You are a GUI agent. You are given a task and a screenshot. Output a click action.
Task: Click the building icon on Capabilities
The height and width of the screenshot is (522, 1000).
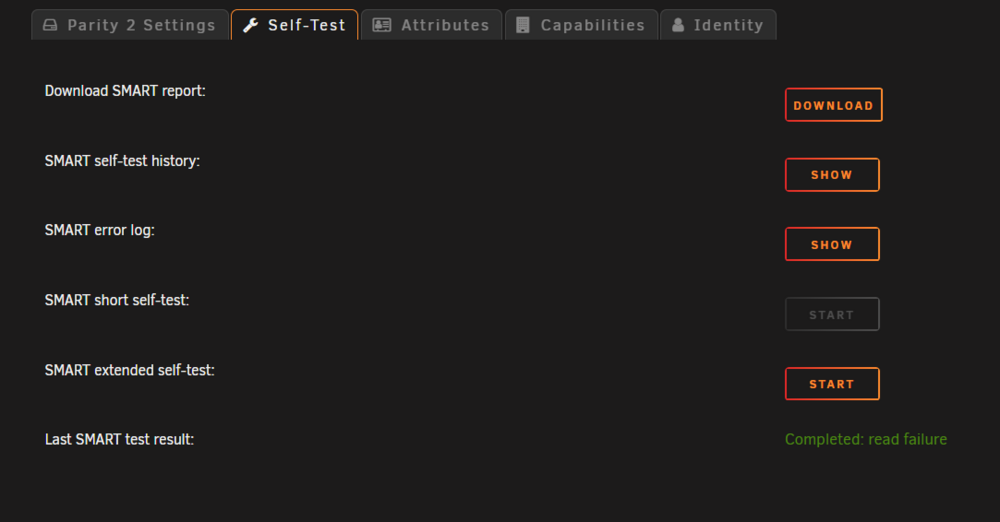point(523,25)
